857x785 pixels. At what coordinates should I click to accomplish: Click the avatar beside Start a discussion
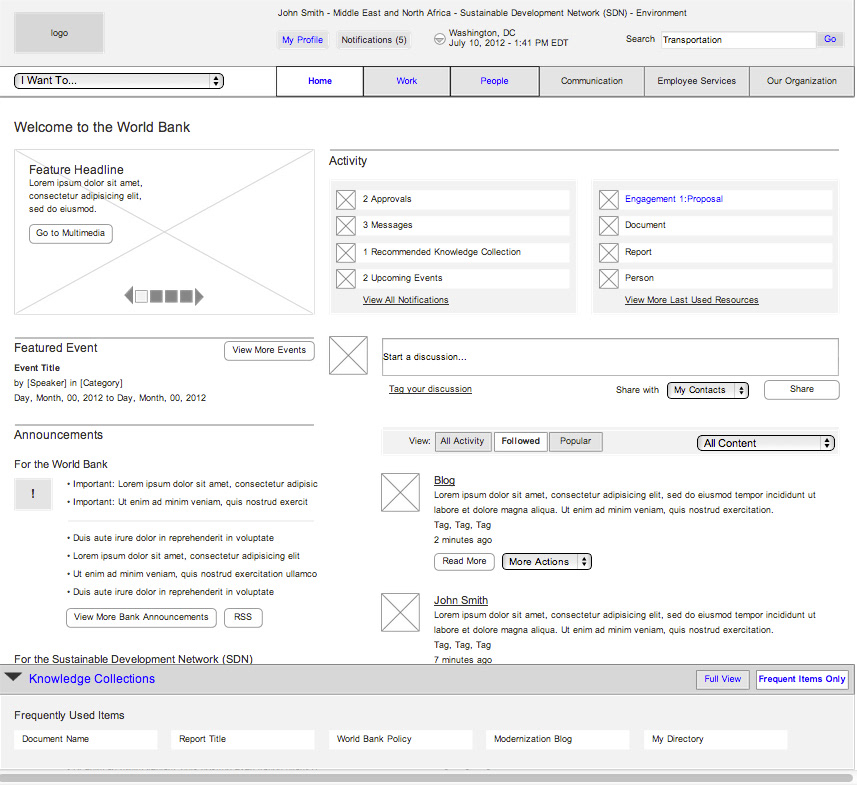[348, 355]
